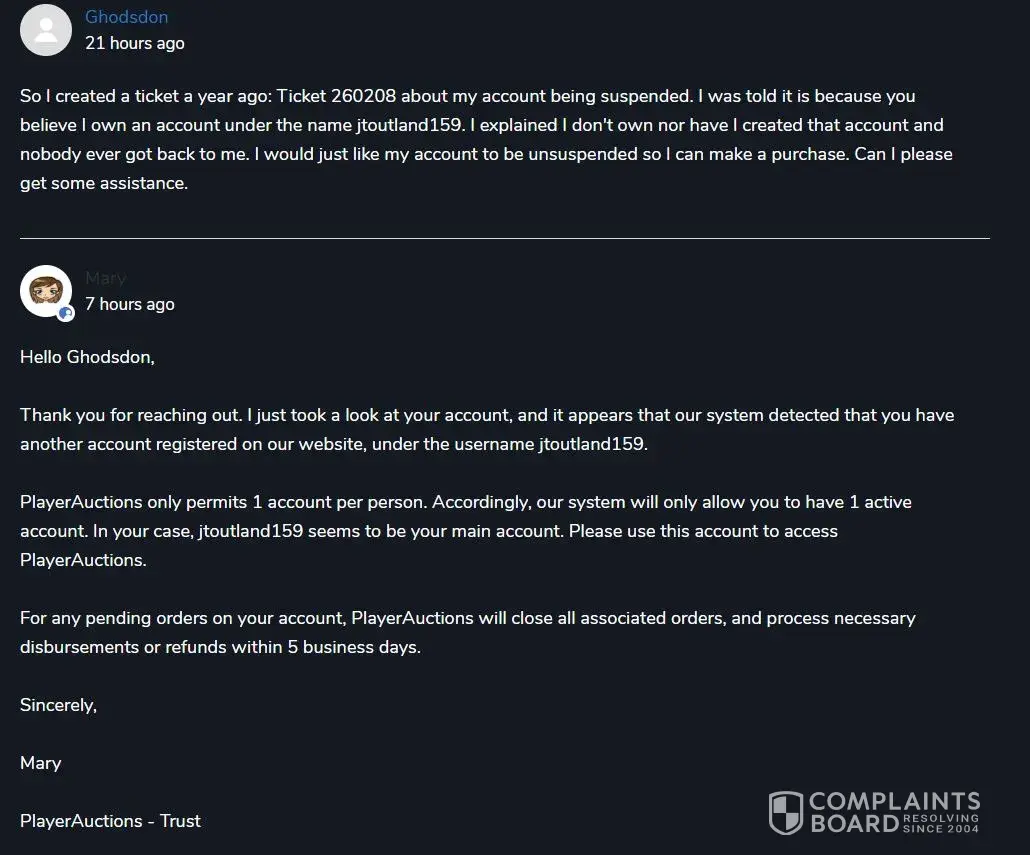The width and height of the screenshot is (1030, 855).
Task: Click the "For any pending orders" paragraph
Action: (467, 632)
